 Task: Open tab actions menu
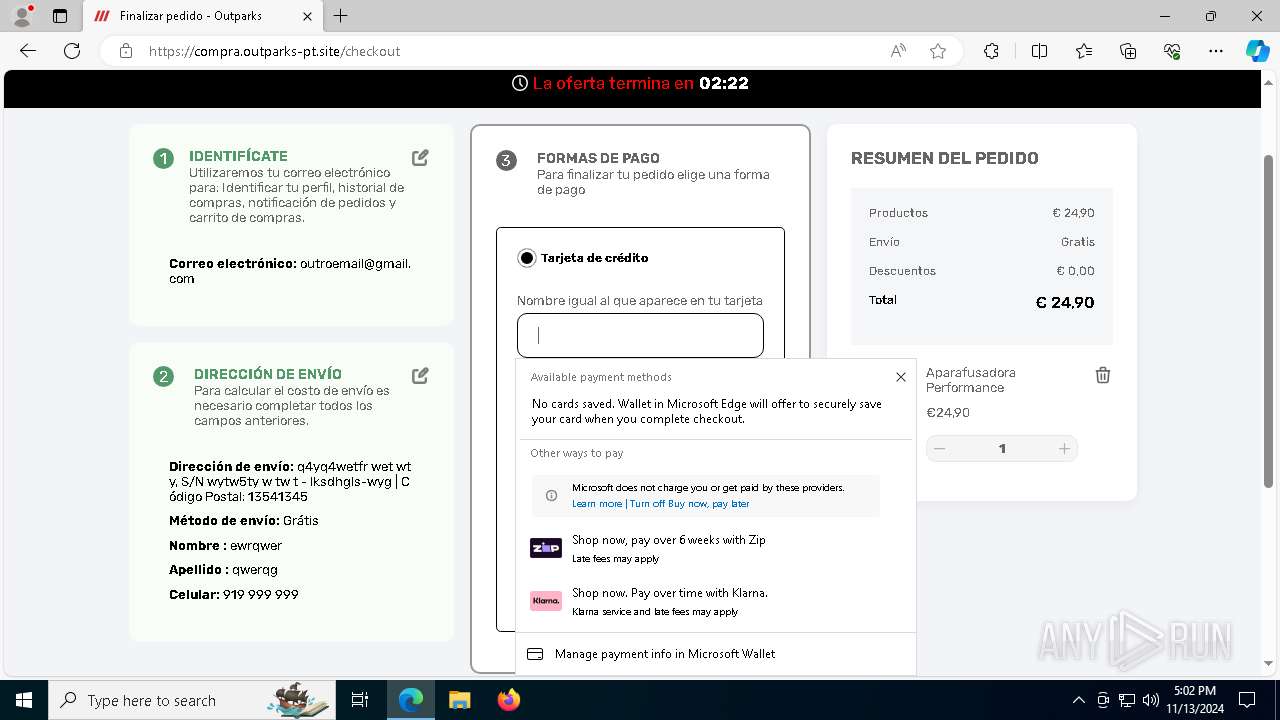[60, 16]
